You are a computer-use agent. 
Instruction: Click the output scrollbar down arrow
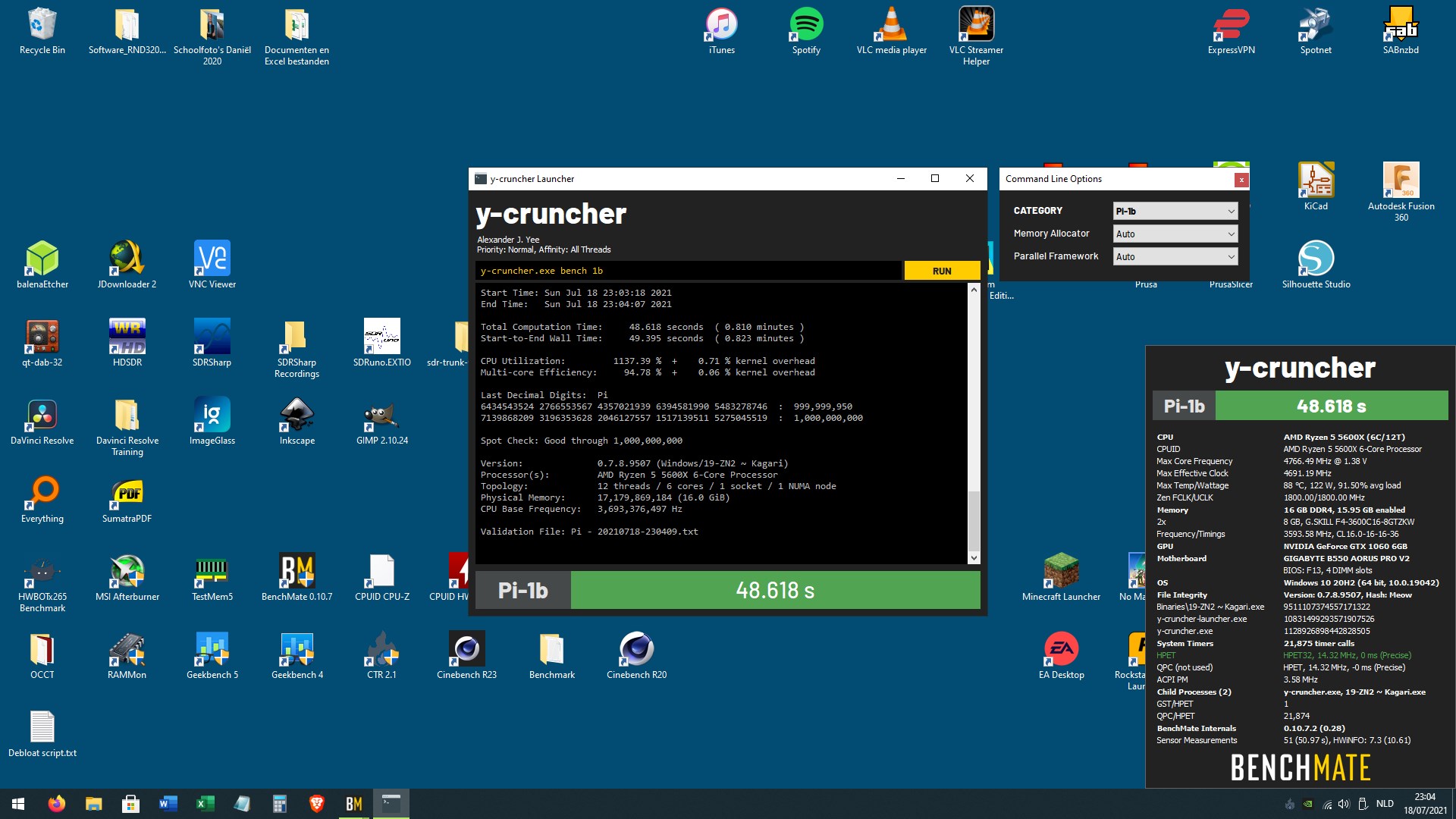[974, 557]
